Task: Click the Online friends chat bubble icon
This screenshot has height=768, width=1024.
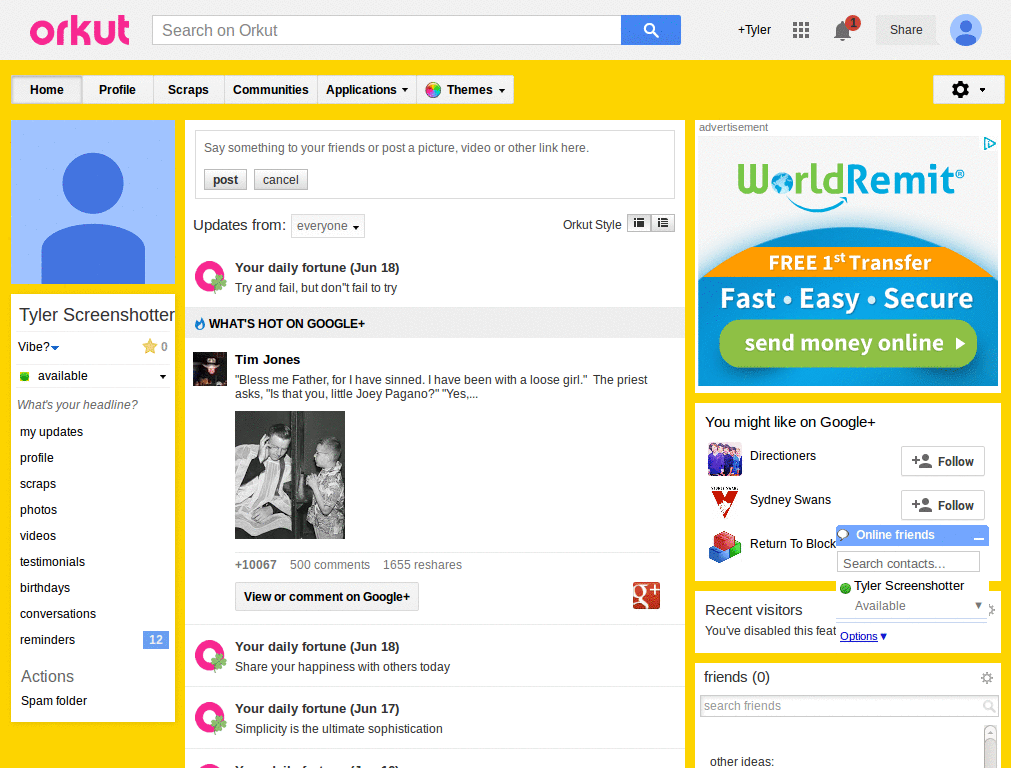Action: (844, 535)
